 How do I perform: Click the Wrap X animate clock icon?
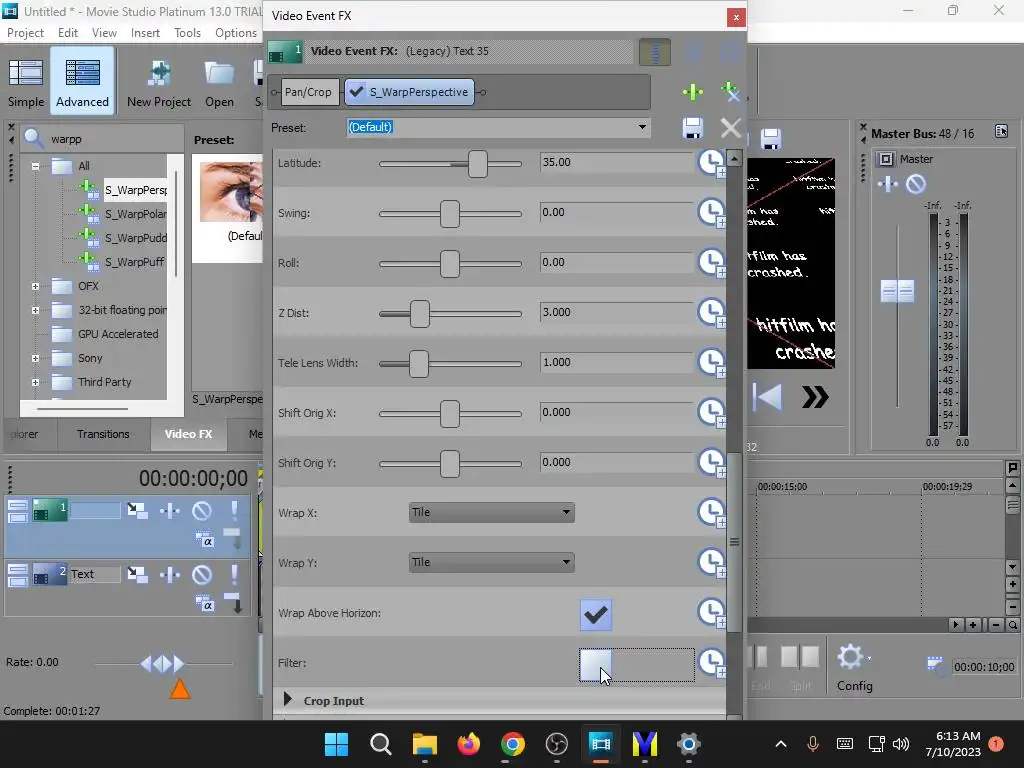coord(712,513)
